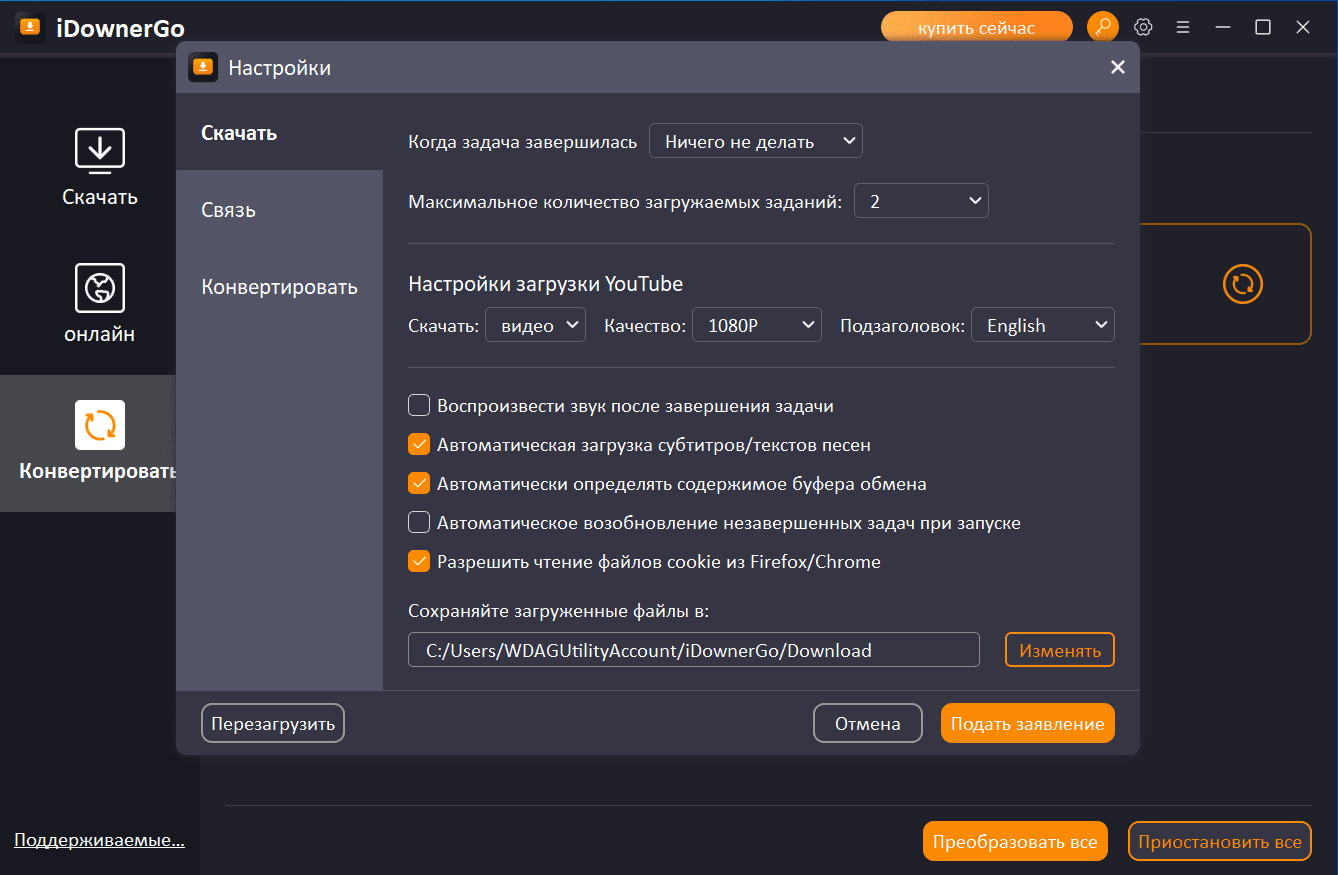The width and height of the screenshot is (1338, 875).
Task: Click the купить сейчас button
Action: [x=977, y=27]
